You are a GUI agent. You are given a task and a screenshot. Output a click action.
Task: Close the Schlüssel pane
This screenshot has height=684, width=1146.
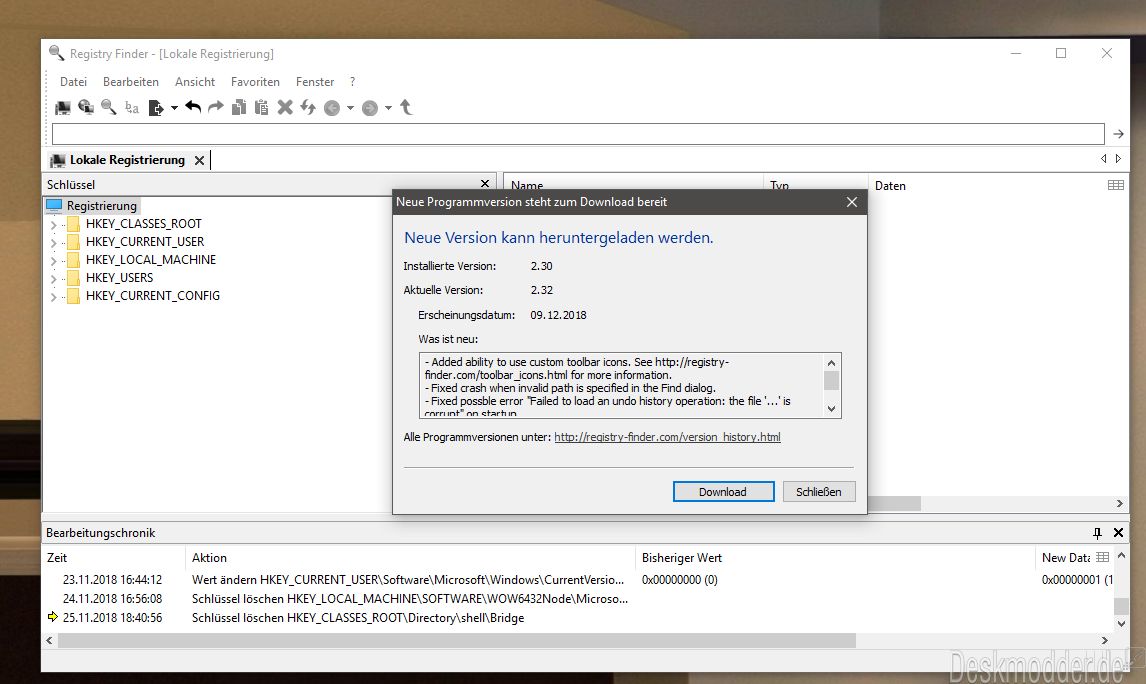click(485, 183)
